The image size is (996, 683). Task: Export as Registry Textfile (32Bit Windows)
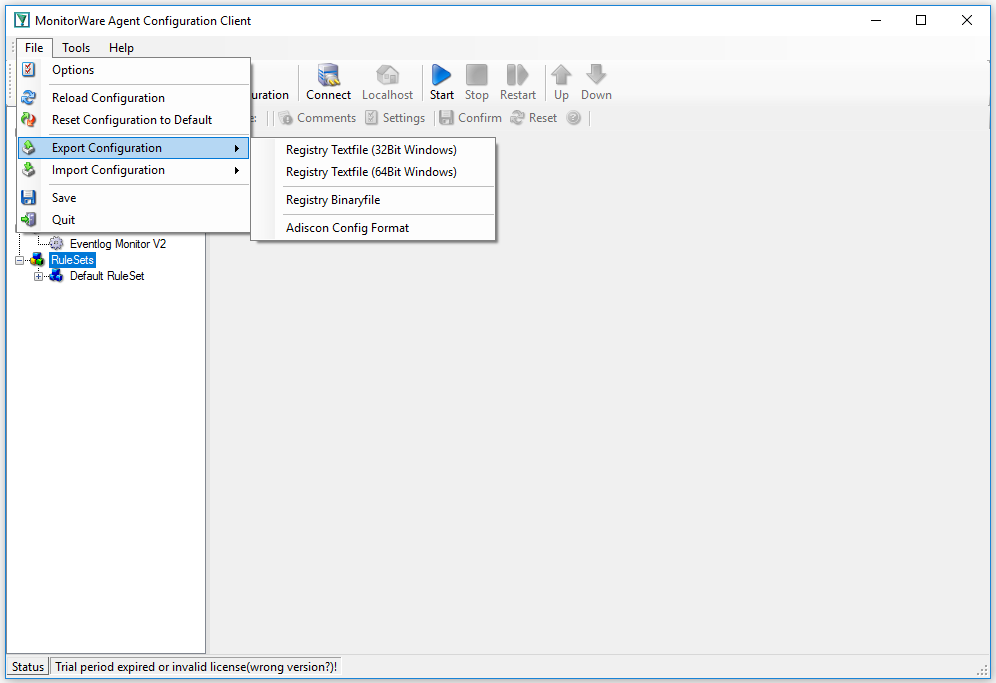(x=373, y=150)
